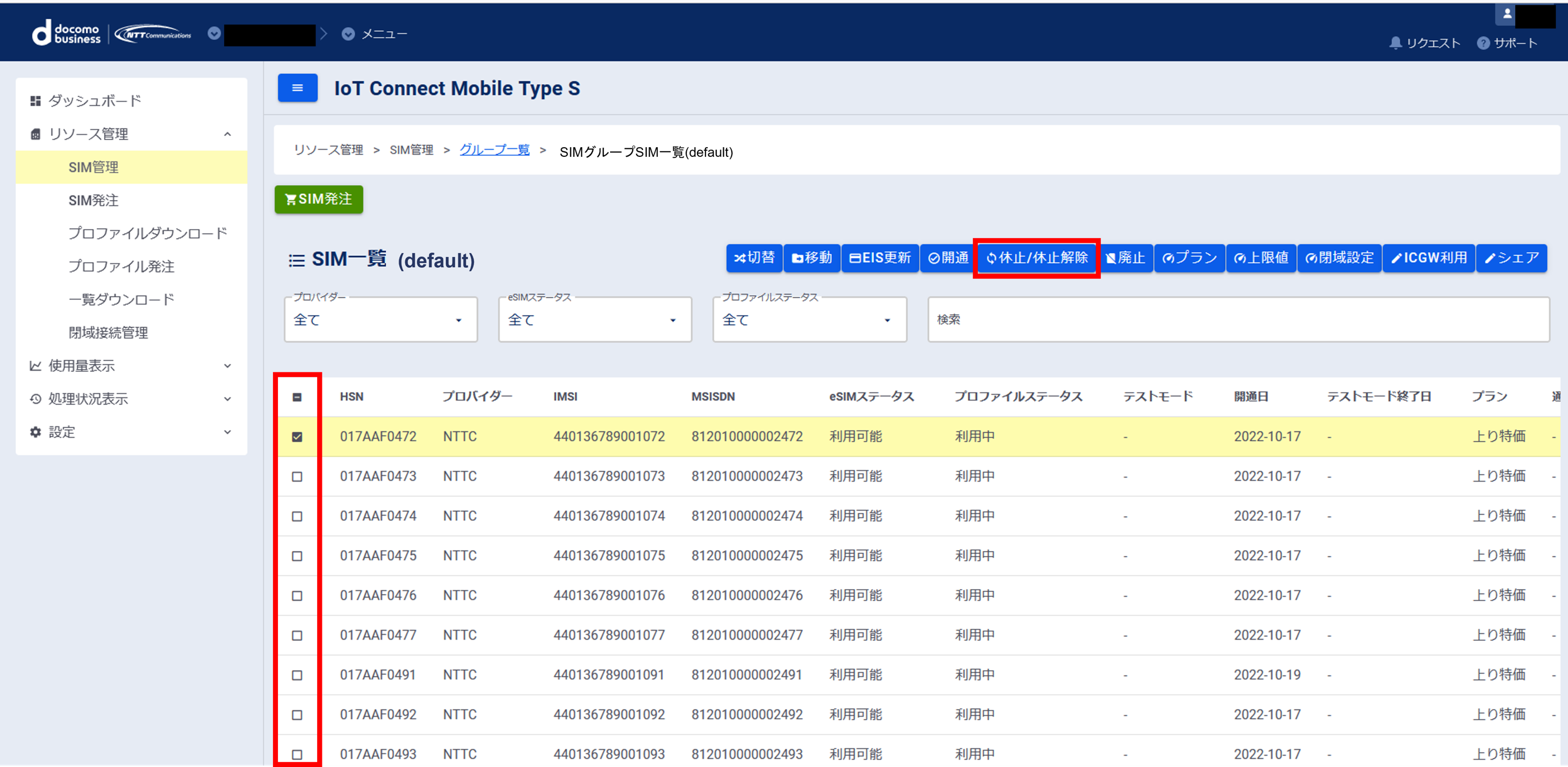Open the eSIMステータス filter dropdown
Image resolution: width=1568 pixels, height=767 pixels.
[595, 320]
